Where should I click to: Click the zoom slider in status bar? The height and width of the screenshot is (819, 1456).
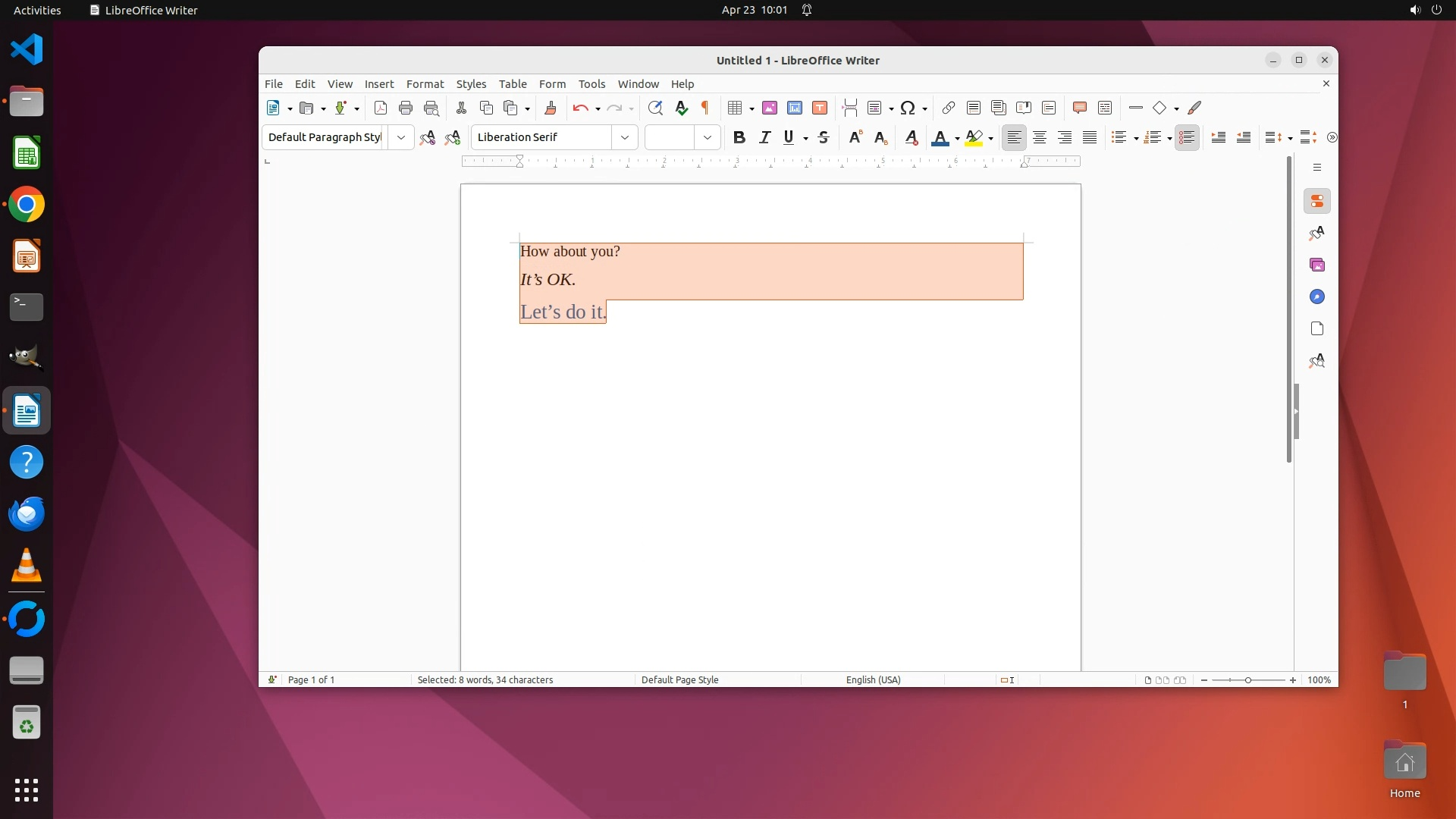coord(1248,680)
